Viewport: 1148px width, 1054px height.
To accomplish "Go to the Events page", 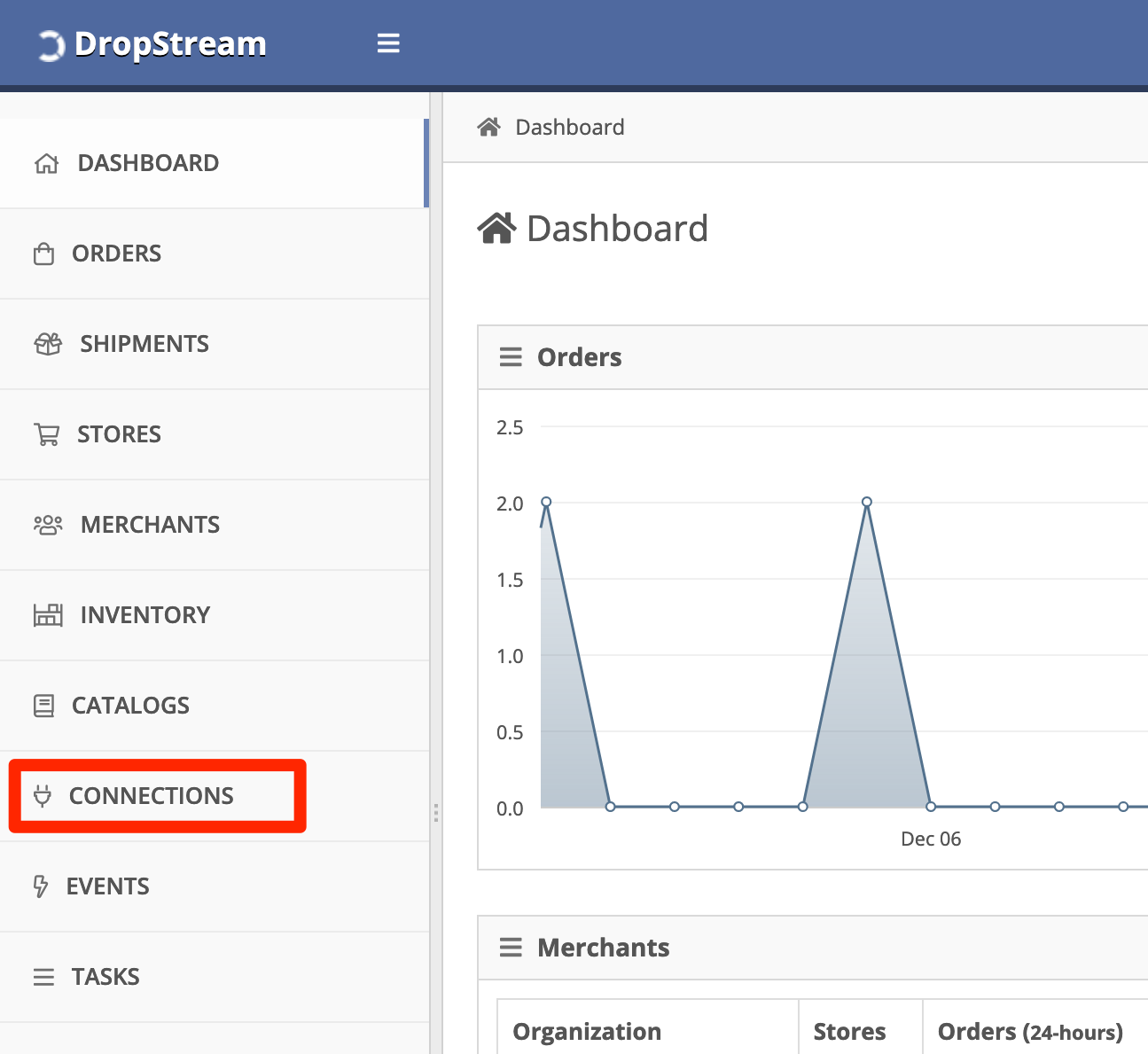I will (107, 886).
